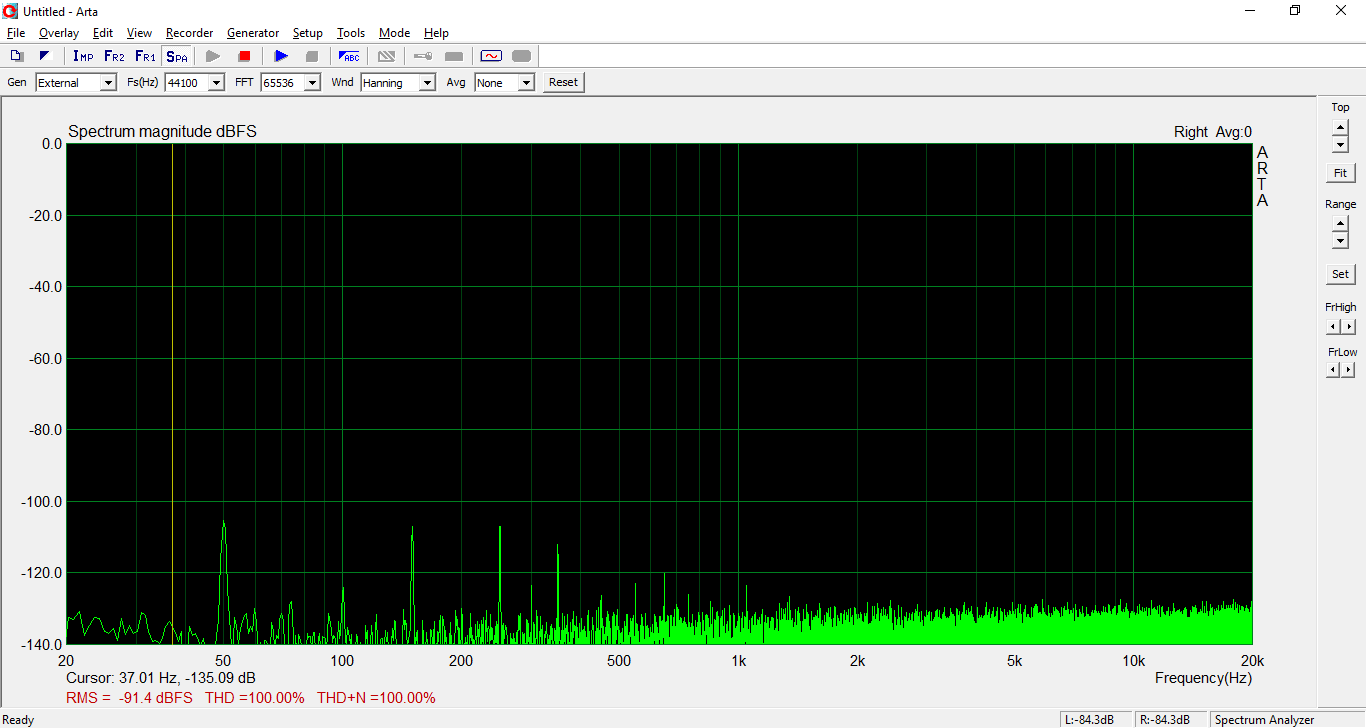This screenshot has width=1366, height=728.
Task: Click the black/white color scheme toolbar icon
Action: point(44,56)
